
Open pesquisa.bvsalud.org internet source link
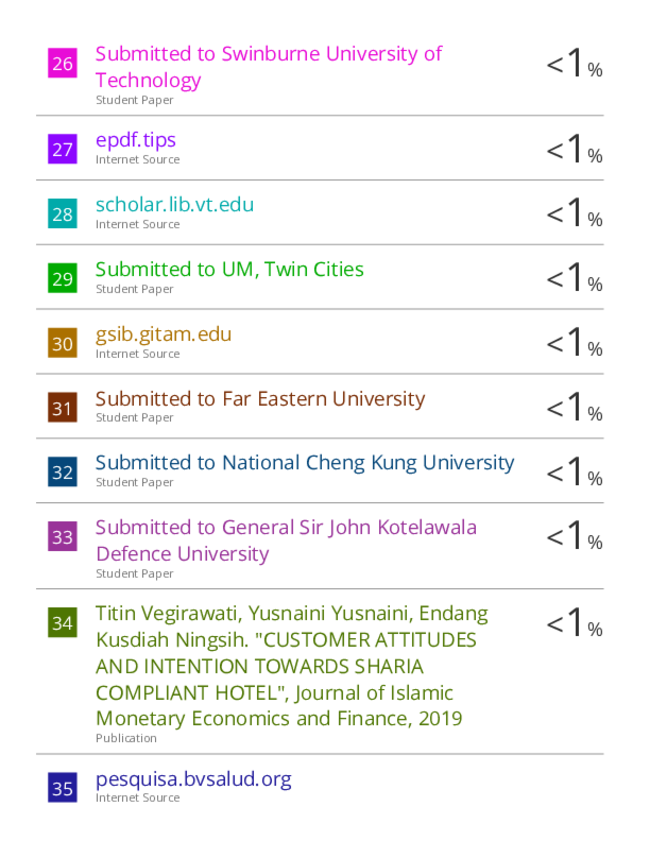(x=194, y=779)
